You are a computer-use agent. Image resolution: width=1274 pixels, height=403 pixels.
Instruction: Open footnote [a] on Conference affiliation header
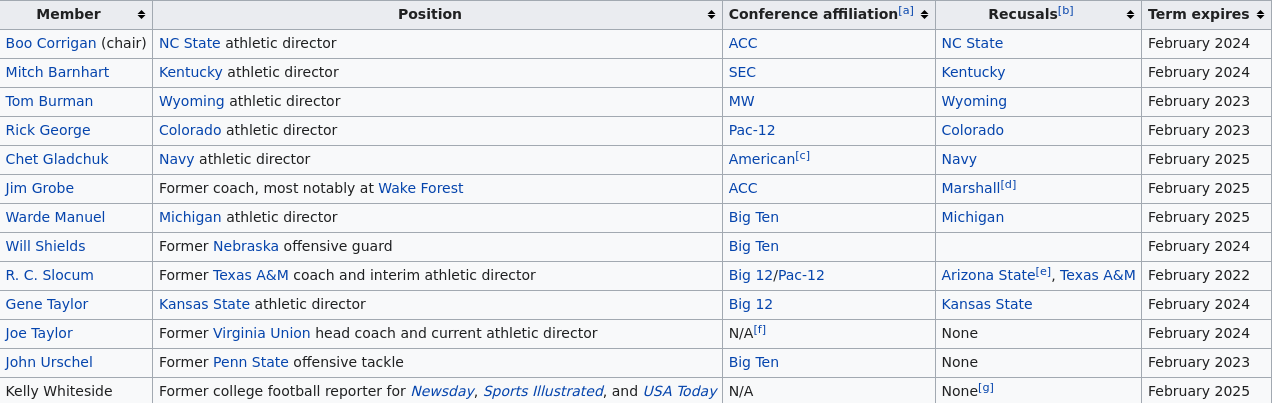point(906,11)
